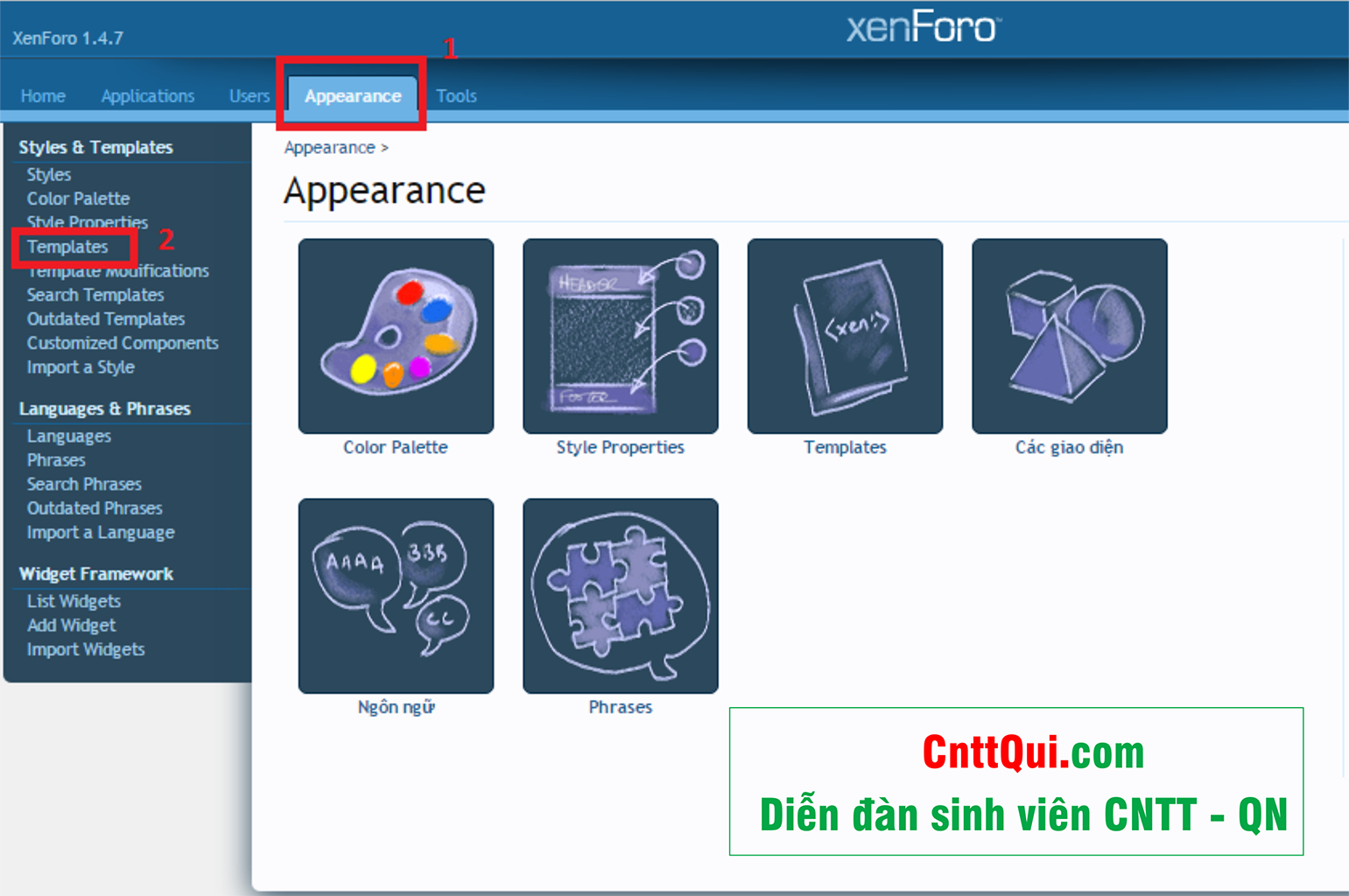The width and height of the screenshot is (1349, 896).
Task: Click Import Widgets in sidebar
Action: pyautogui.click(x=86, y=649)
